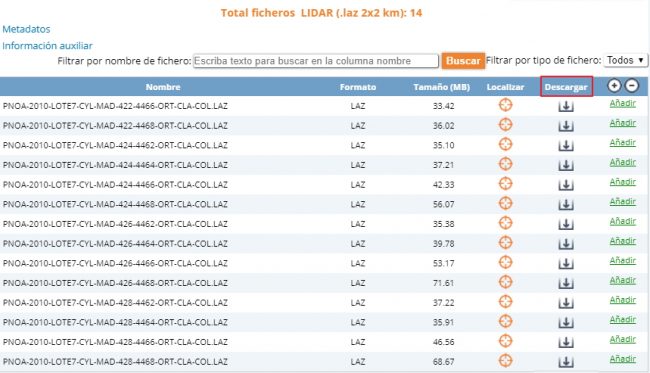Click the plus icon to add all files
This screenshot has height=373, width=650.
[x=614, y=86]
